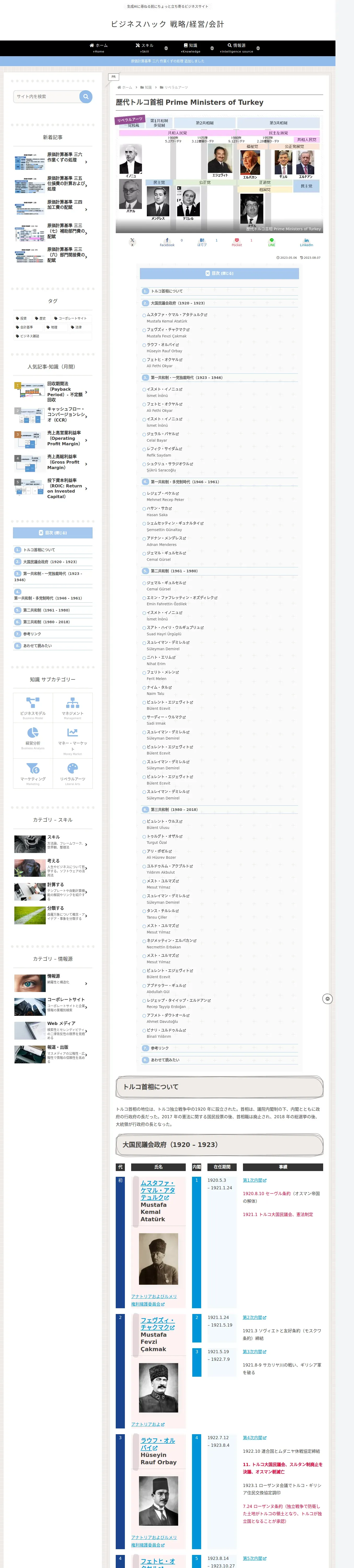Open the 情報源 menu item

pyautogui.click(x=237, y=48)
